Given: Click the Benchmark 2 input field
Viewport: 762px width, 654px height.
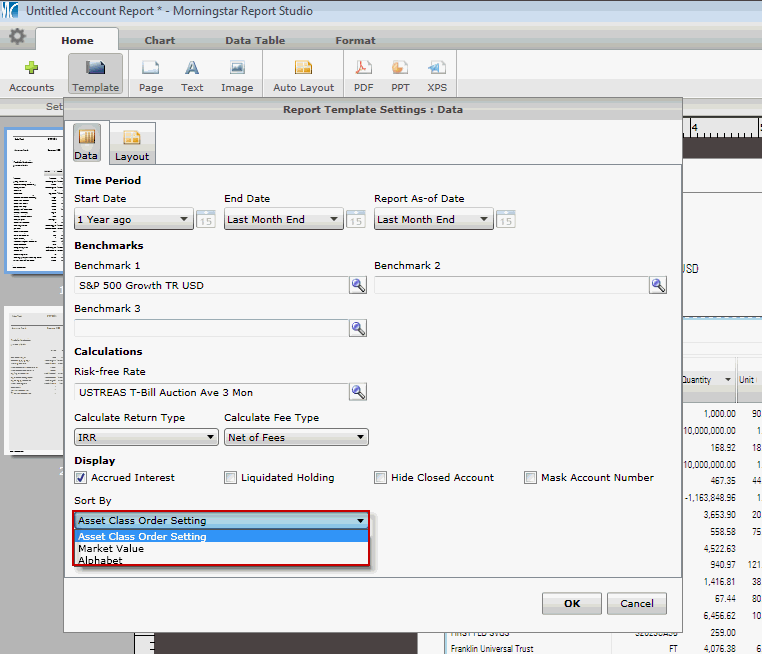Looking at the screenshot, I should [x=510, y=286].
